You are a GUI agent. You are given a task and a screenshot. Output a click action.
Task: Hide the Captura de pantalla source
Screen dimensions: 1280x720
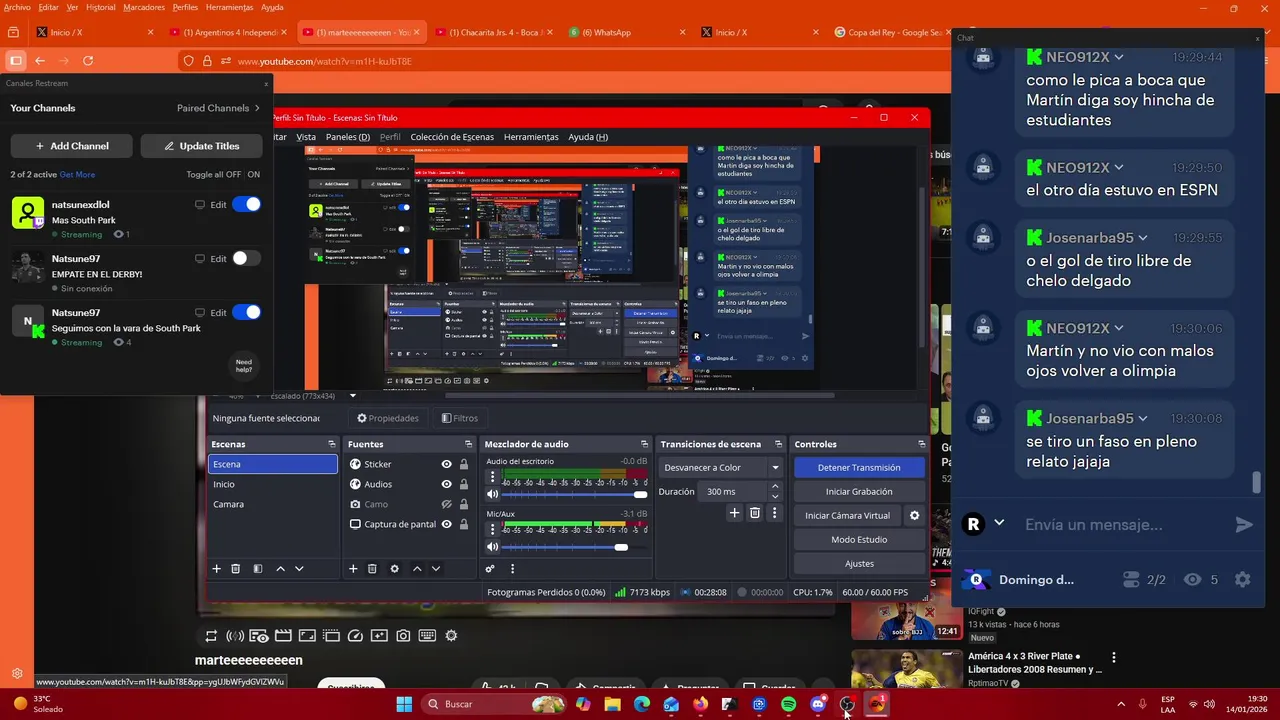[x=446, y=524]
